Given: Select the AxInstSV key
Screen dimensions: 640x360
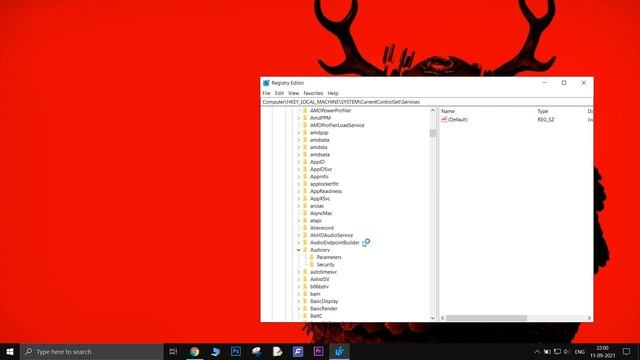Looking at the screenshot, I should 320,279.
